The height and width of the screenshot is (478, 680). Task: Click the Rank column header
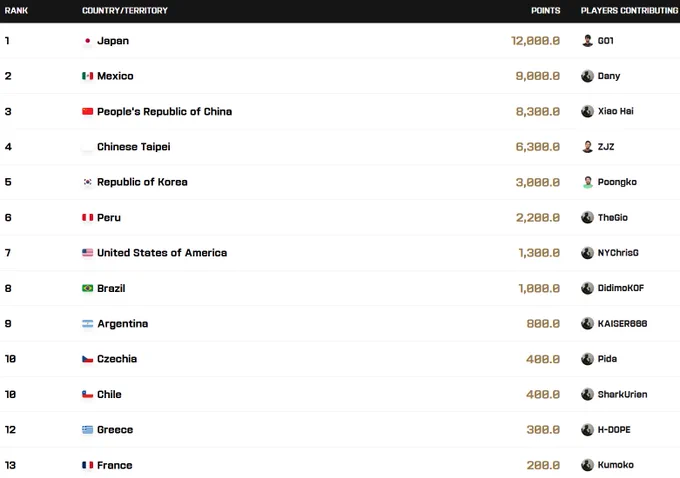click(x=16, y=10)
